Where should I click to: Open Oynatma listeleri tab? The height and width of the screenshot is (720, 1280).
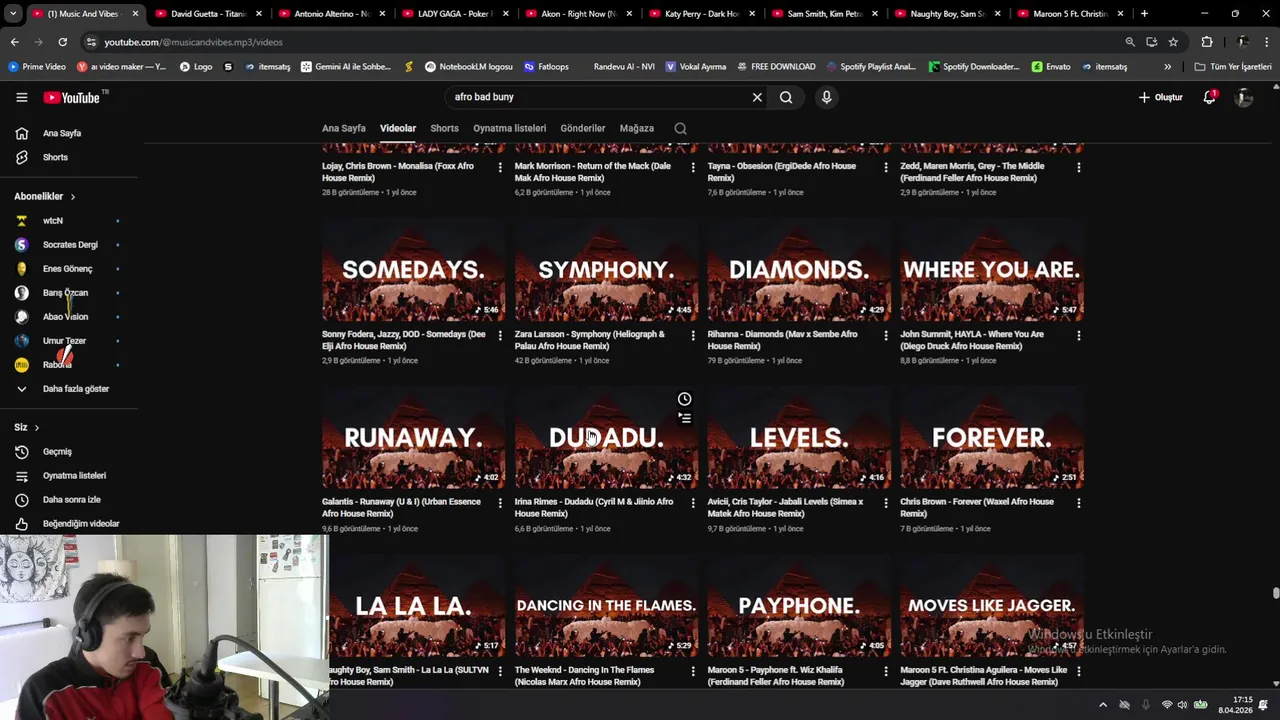coord(510,128)
